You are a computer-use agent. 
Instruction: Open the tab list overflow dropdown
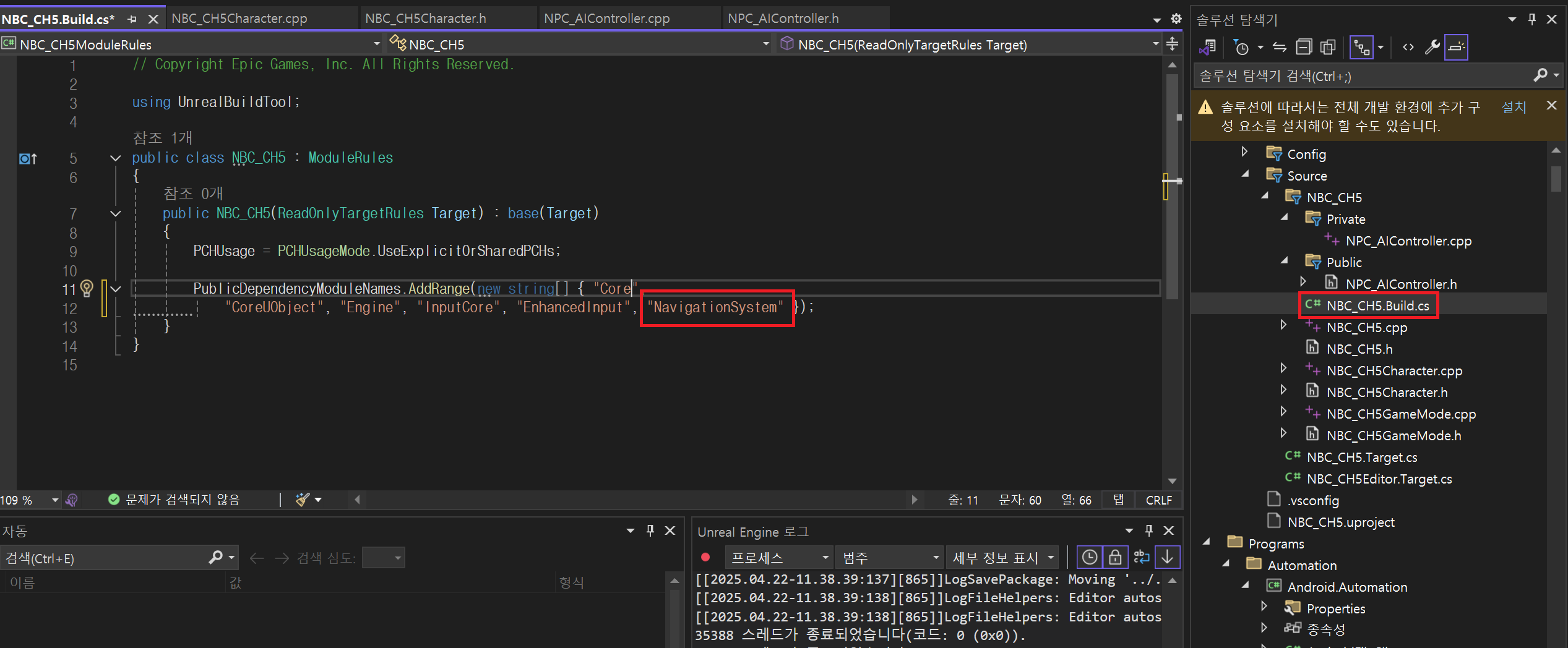point(1157,20)
